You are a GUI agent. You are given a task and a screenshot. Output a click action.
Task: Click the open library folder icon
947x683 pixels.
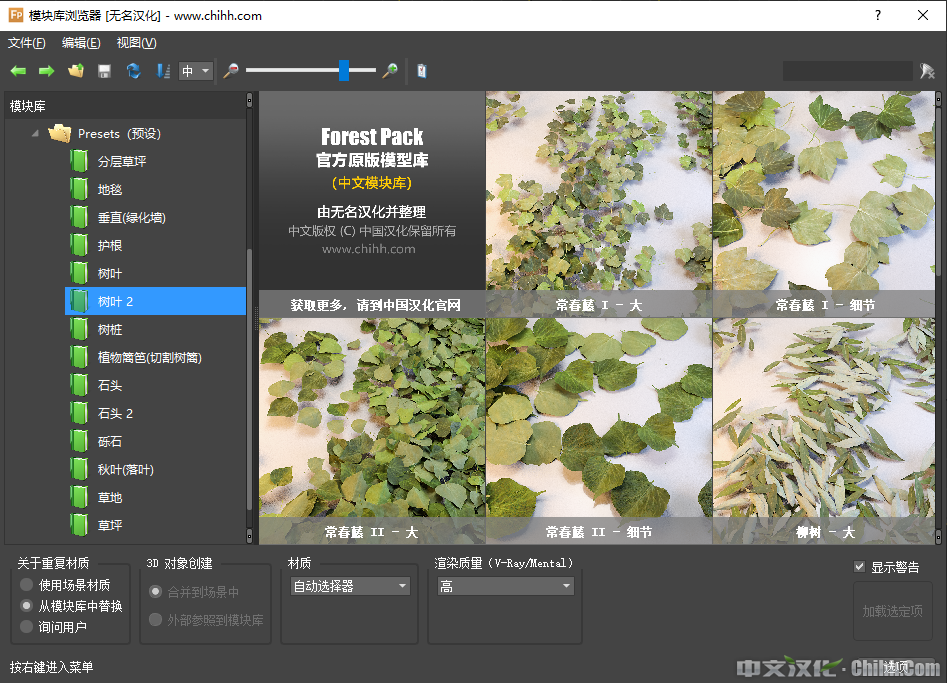[75, 71]
